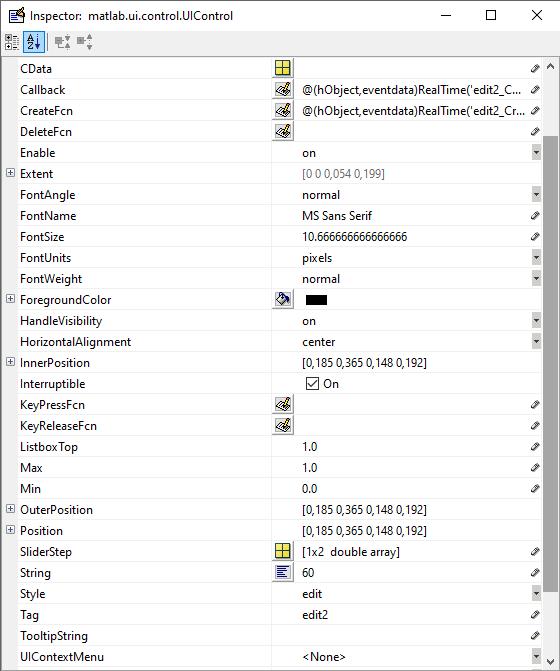
Task: Select alphabetical sort view icon
Action: [x=34, y=42]
